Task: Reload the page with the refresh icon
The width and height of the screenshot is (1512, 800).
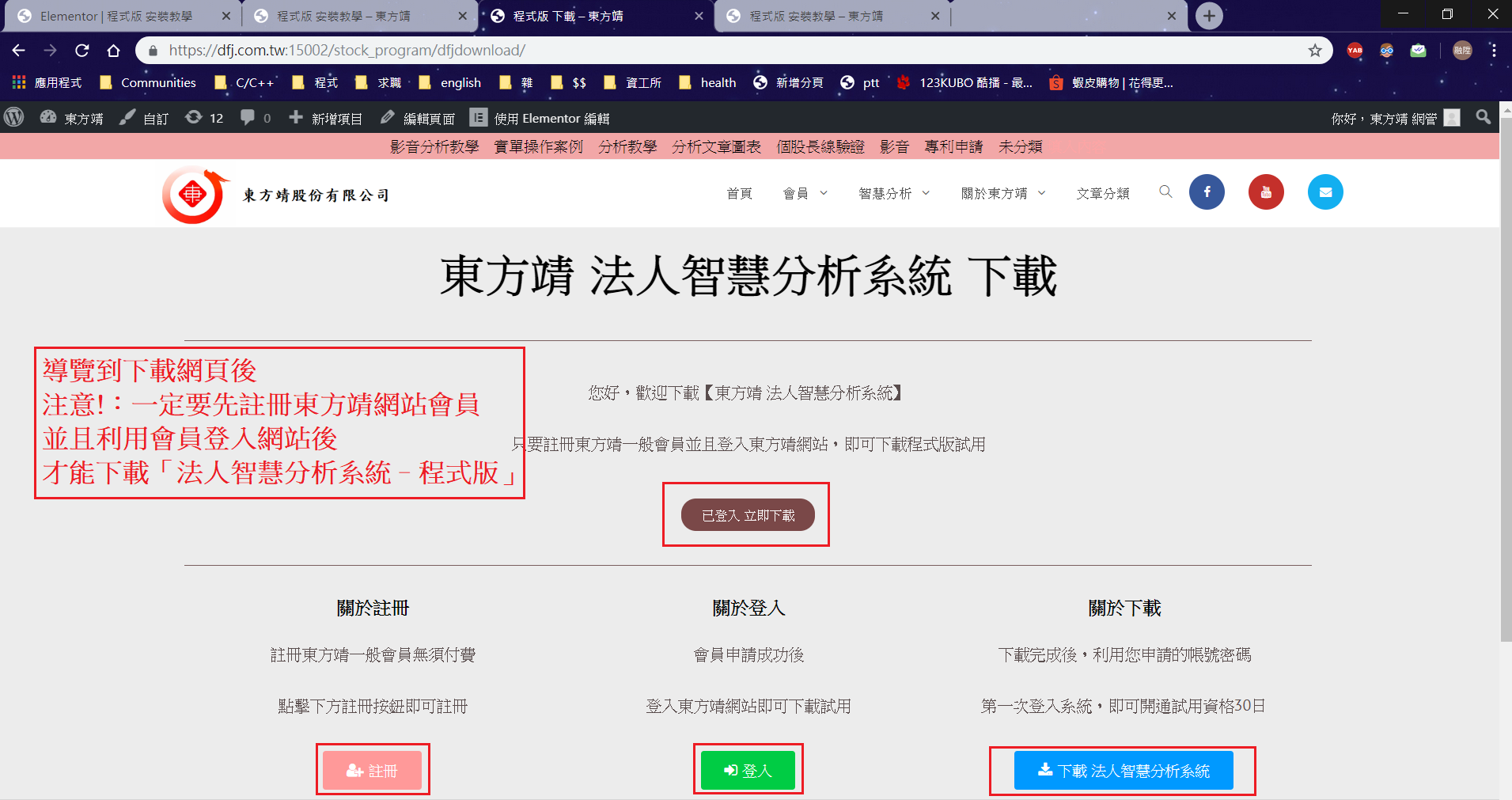Action: coord(82,51)
